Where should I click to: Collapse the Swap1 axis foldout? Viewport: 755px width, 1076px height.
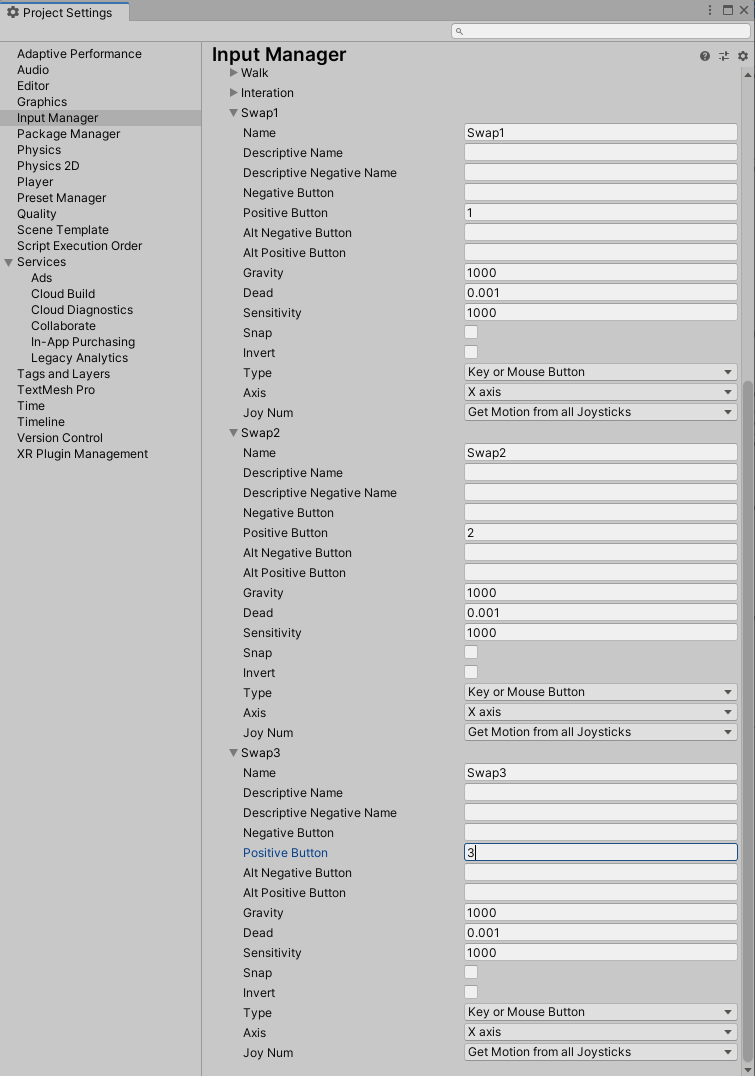coord(233,113)
